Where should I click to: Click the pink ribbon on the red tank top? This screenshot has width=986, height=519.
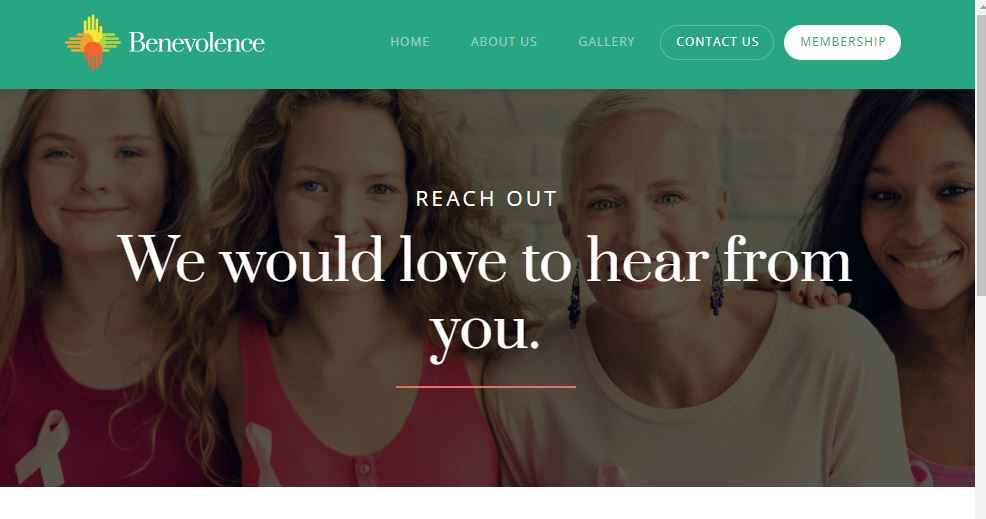coord(43,447)
